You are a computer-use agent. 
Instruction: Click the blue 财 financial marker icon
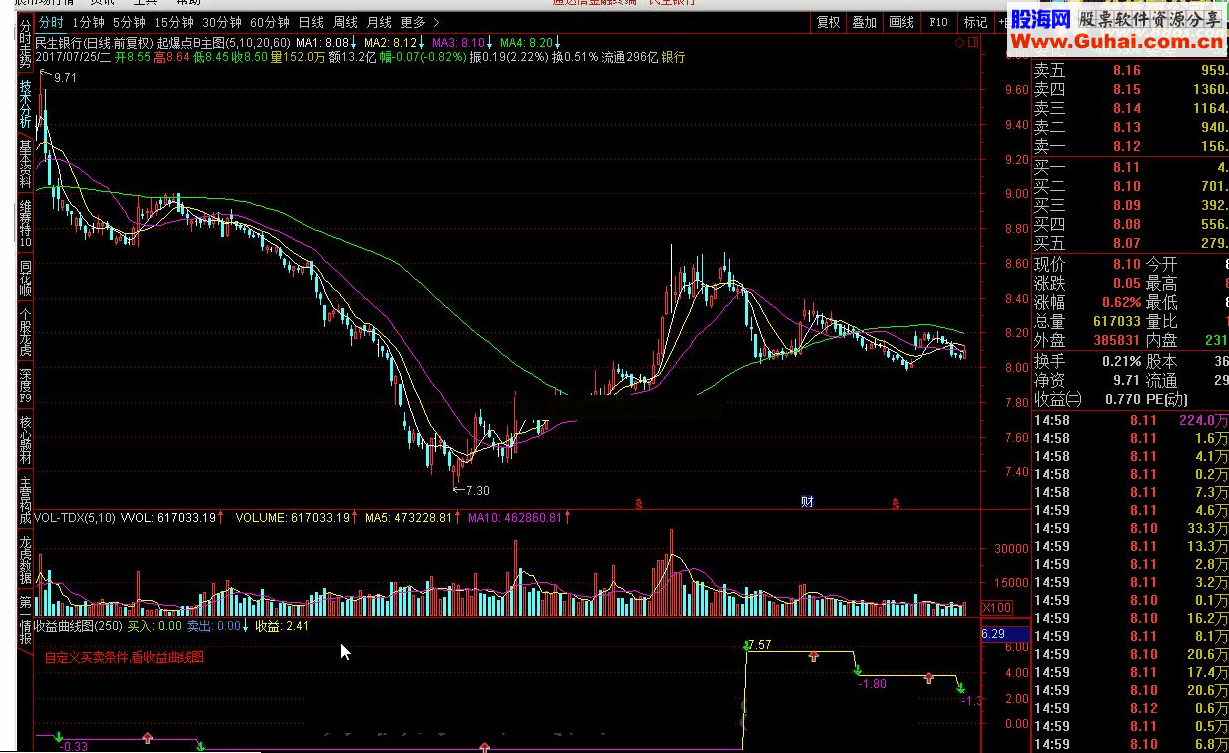pos(806,501)
